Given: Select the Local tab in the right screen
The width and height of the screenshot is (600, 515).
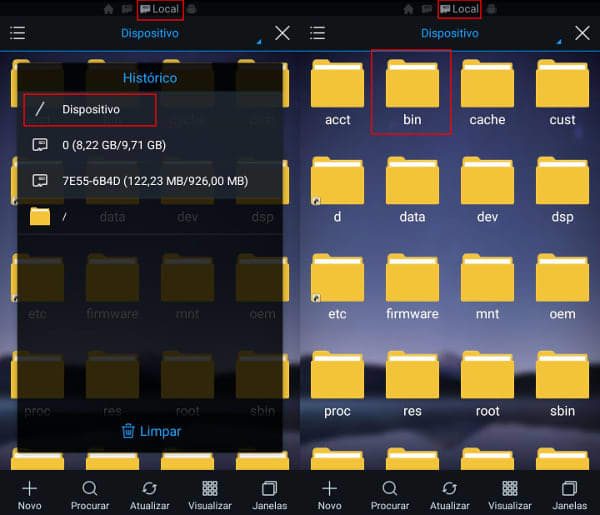Looking at the screenshot, I should pos(460,10).
